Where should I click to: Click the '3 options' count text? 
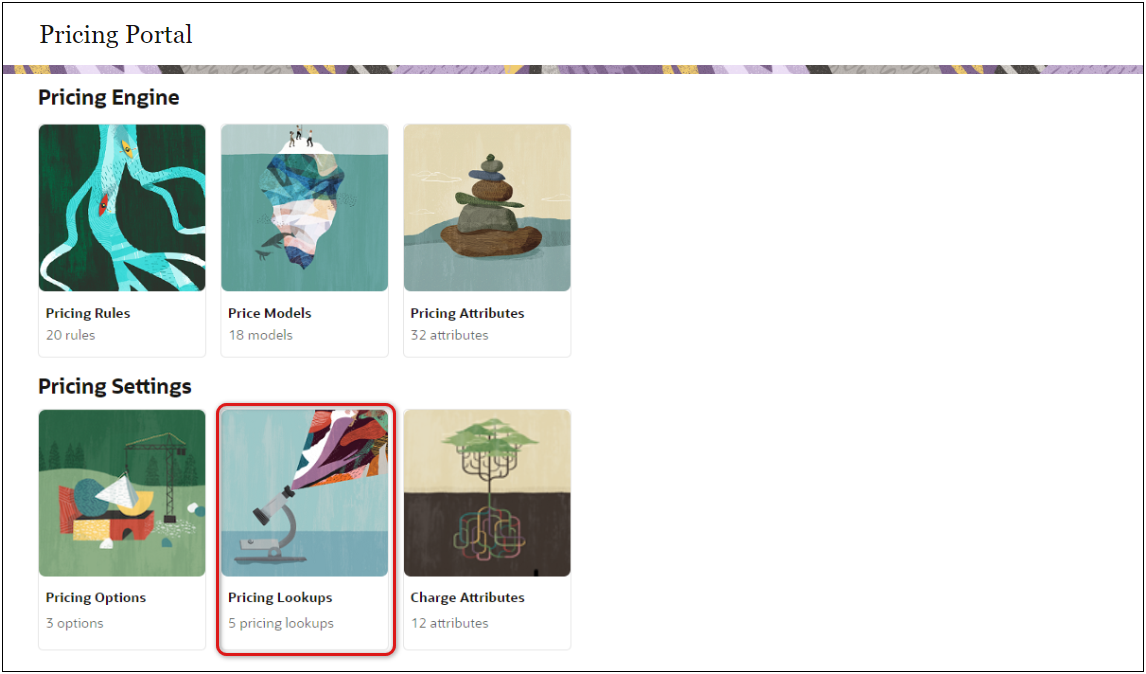pyautogui.click(x=74, y=624)
